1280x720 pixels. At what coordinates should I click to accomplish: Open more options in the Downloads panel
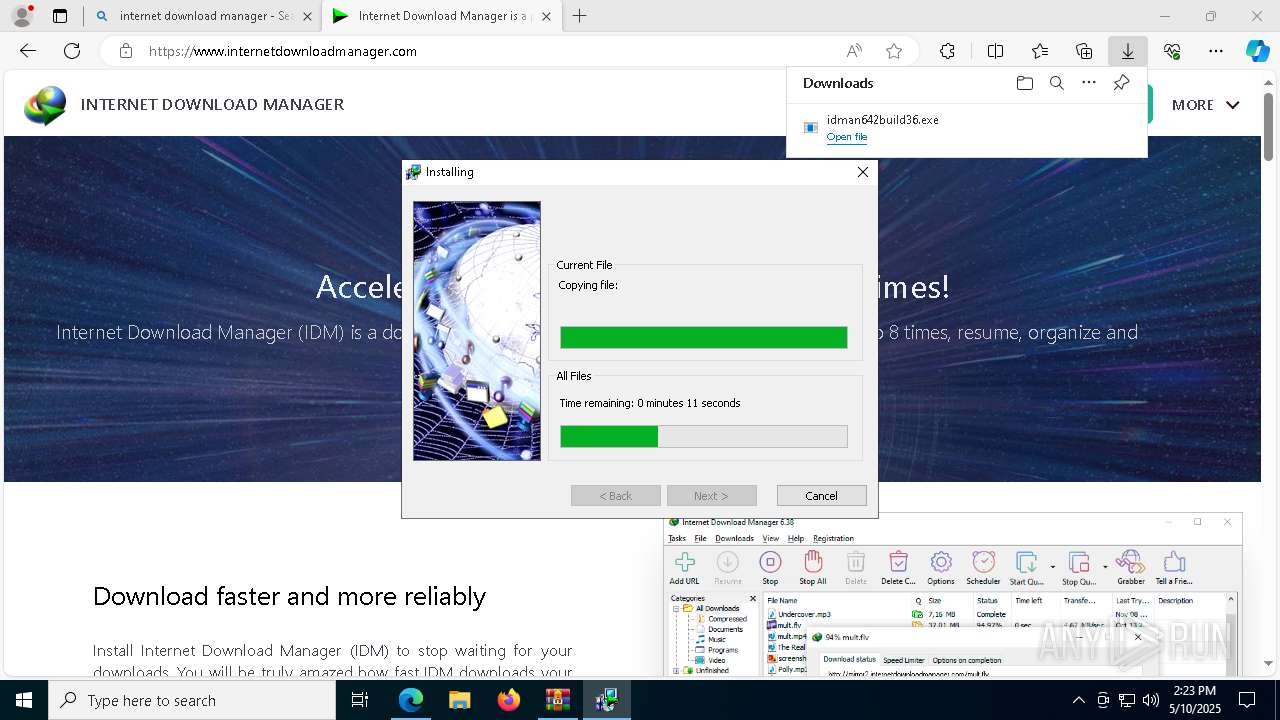tap(1089, 83)
